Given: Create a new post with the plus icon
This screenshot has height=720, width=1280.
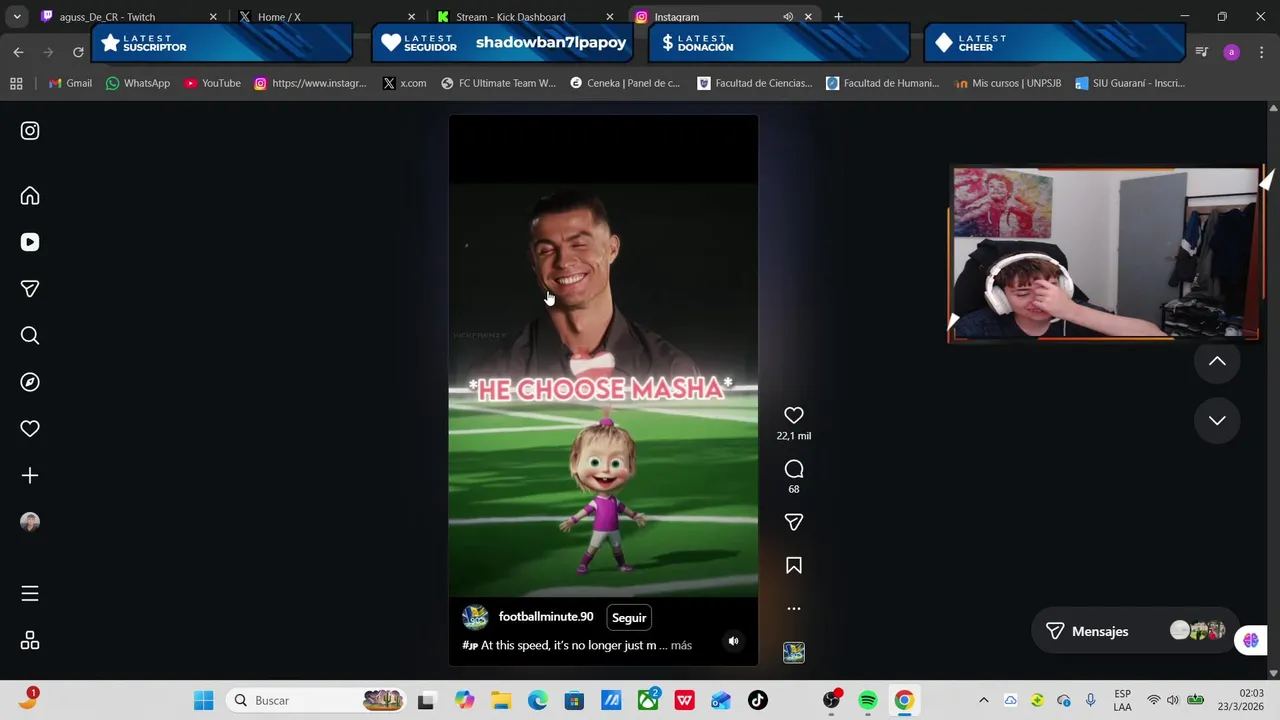Looking at the screenshot, I should pos(30,476).
